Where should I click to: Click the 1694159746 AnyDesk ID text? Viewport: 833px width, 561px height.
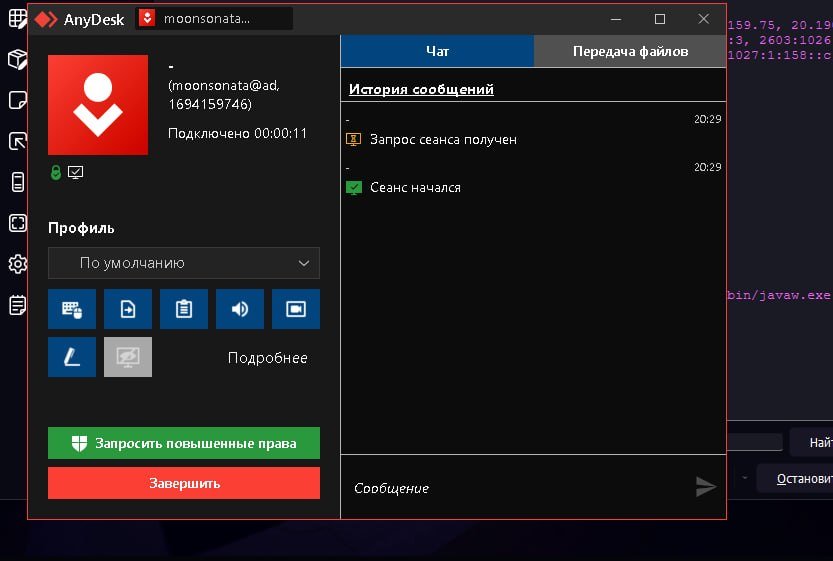[x=210, y=104]
